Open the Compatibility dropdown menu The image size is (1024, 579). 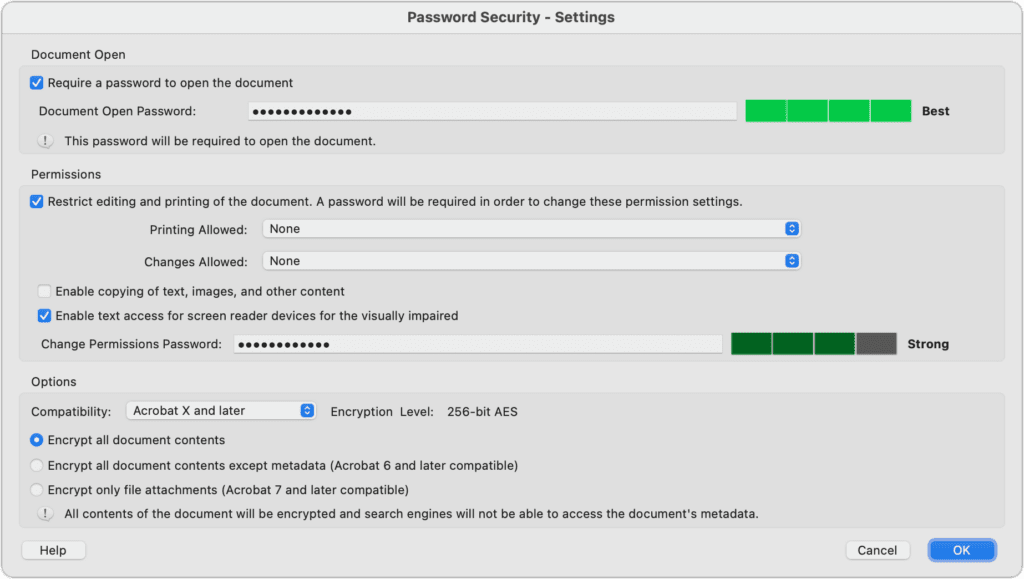[x=221, y=411]
